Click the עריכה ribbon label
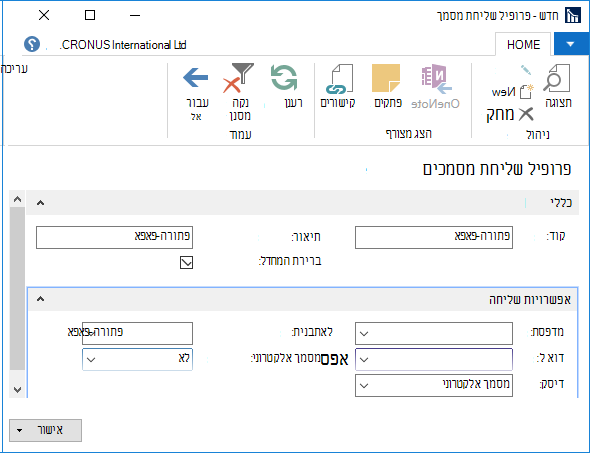Screen dimensions: 590x454 pyautogui.click(x=14, y=69)
